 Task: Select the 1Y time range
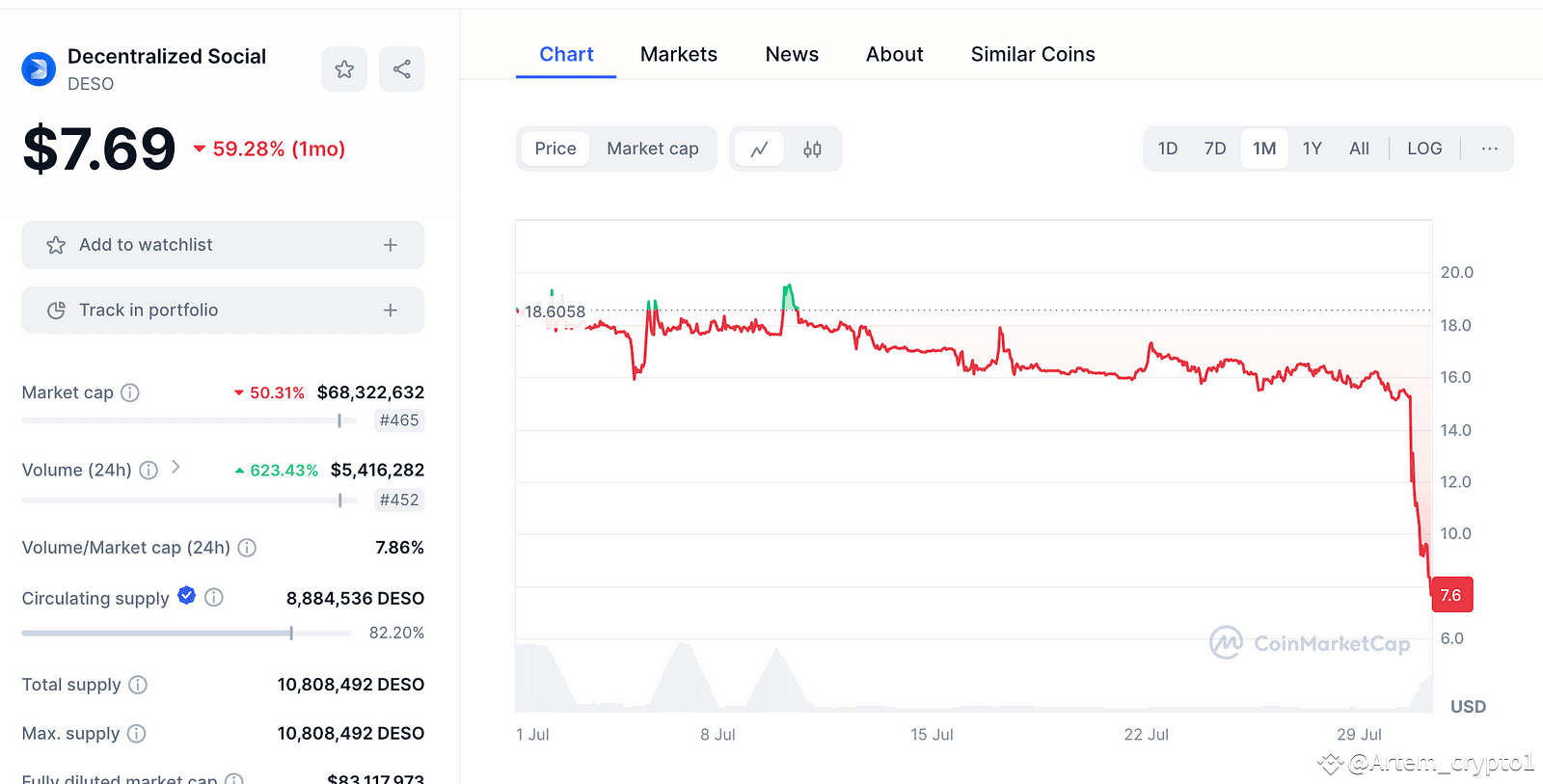(1312, 149)
